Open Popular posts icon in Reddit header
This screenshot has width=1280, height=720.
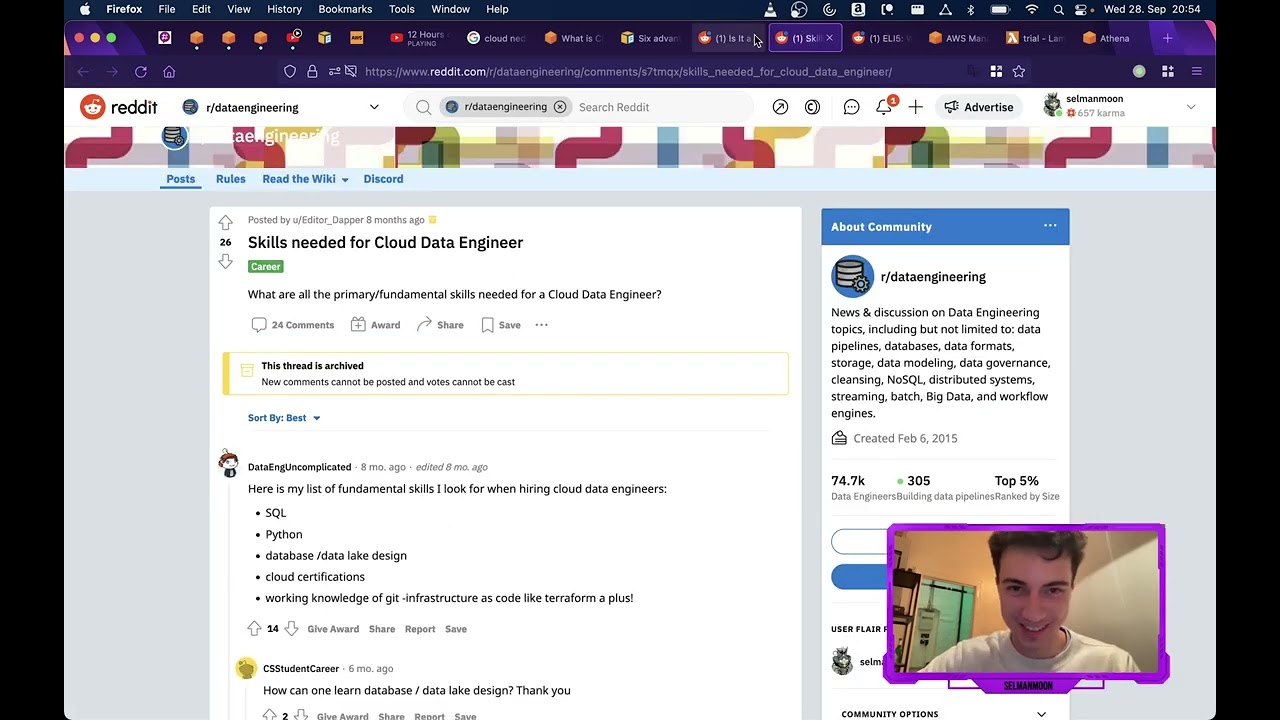(x=780, y=107)
